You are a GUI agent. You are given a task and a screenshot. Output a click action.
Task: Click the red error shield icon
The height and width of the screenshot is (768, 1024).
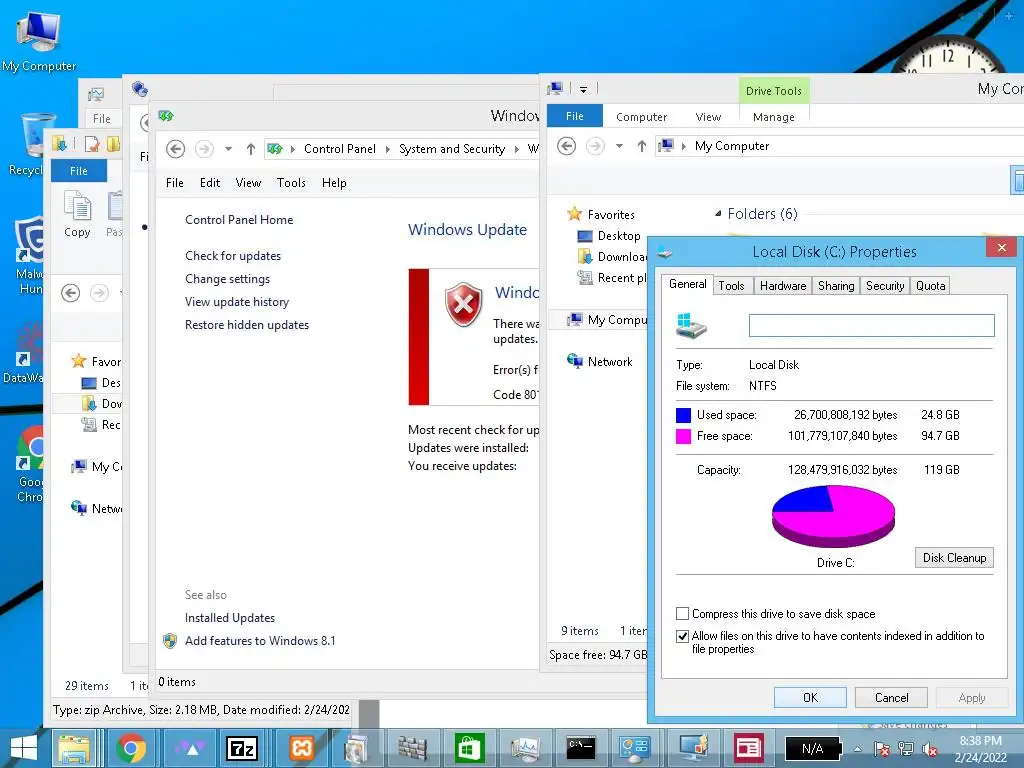pos(463,304)
